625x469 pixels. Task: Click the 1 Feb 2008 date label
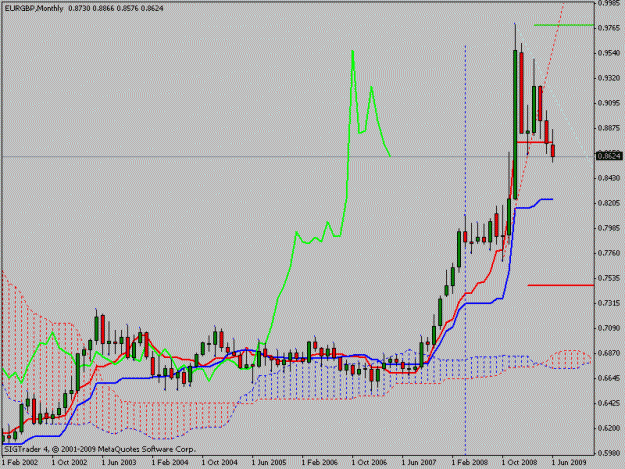coord(470,462)
